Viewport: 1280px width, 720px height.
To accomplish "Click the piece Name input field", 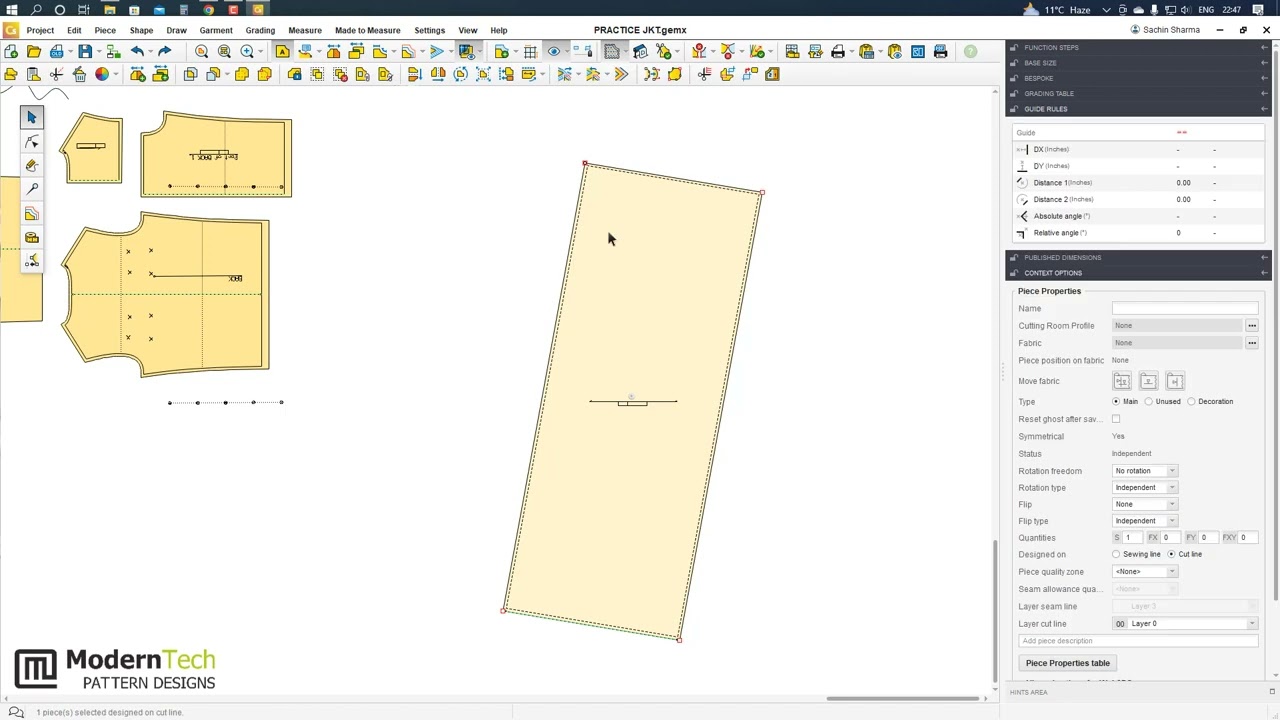I will coord(1185,308).
